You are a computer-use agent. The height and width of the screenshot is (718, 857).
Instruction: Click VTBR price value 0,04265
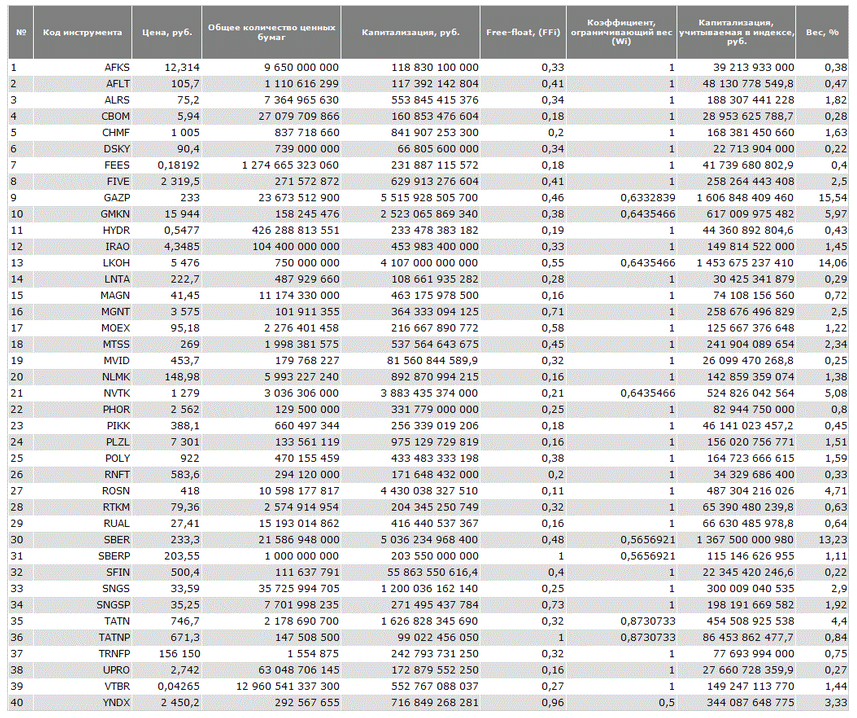point(179,686)
